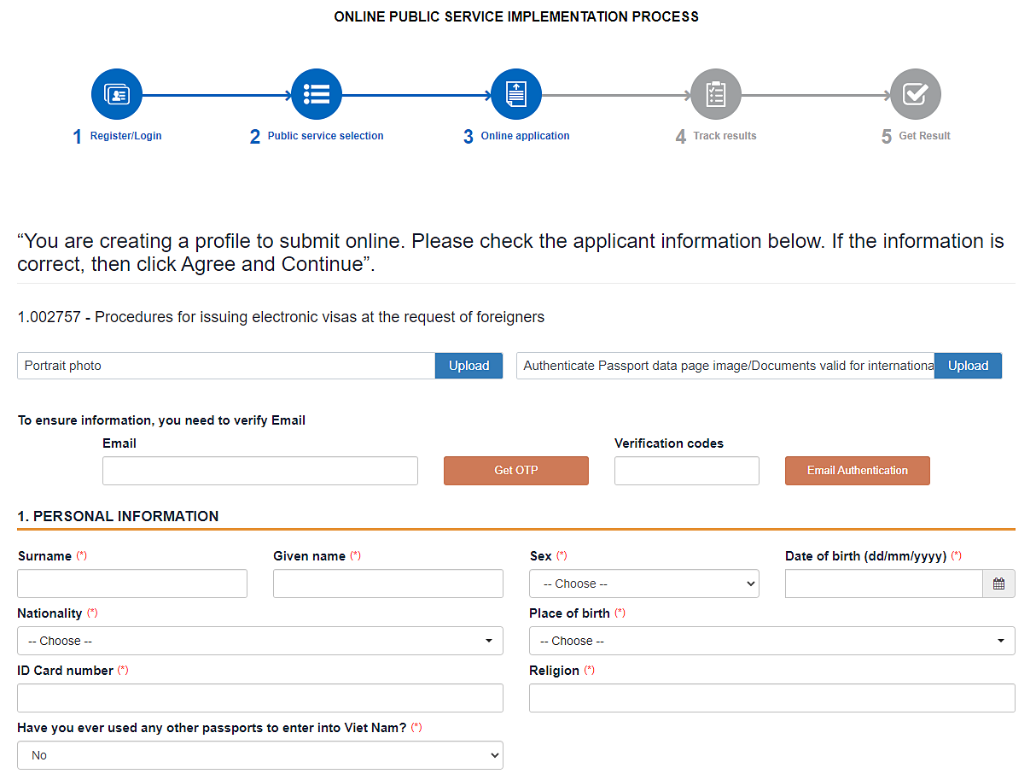This screenshot has height=777, width=1036.
Task: Upload a portrait photo
Action: (x=468, y=366)
